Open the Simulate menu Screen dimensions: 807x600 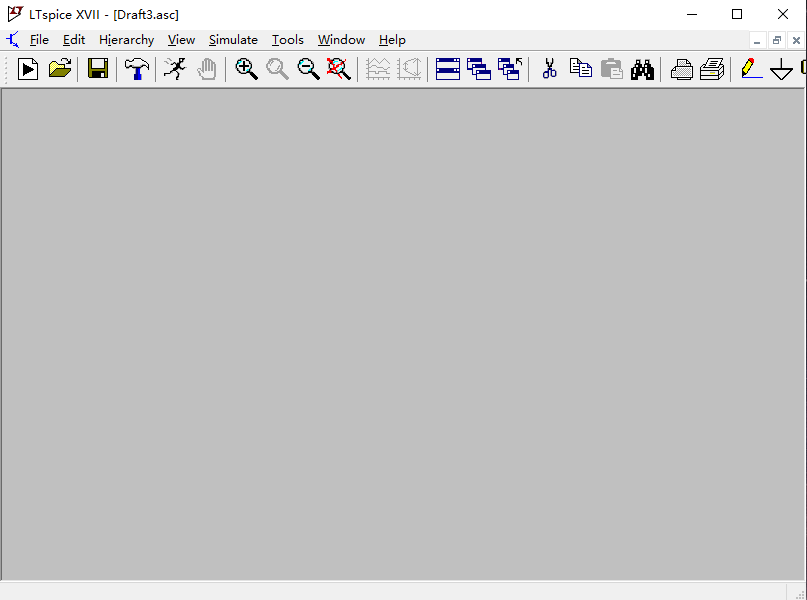pyautogui.click(x=233, y=40)
